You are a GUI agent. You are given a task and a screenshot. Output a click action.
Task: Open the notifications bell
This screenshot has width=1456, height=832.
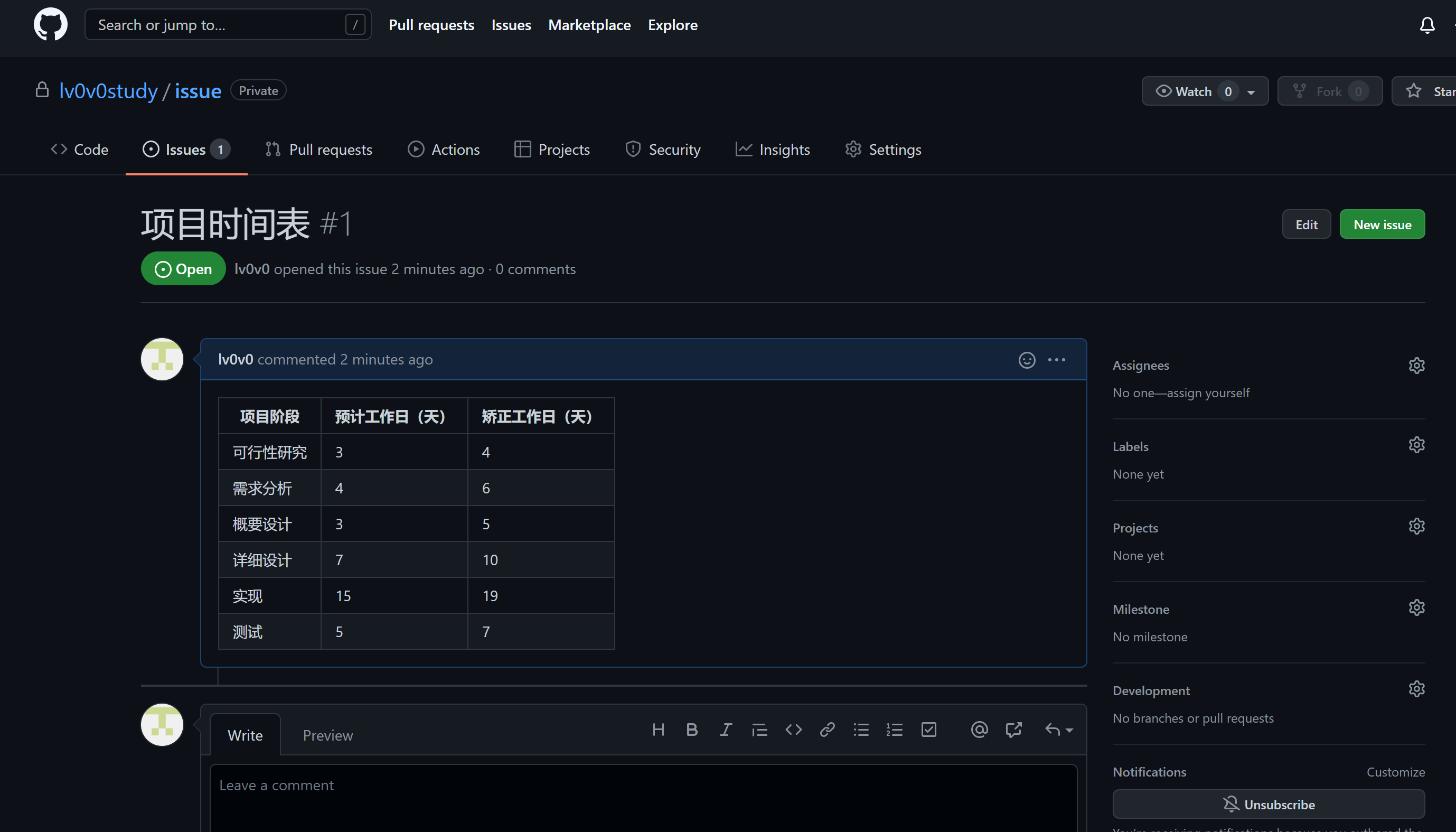pyautogui.click(x=1426, y=25)
